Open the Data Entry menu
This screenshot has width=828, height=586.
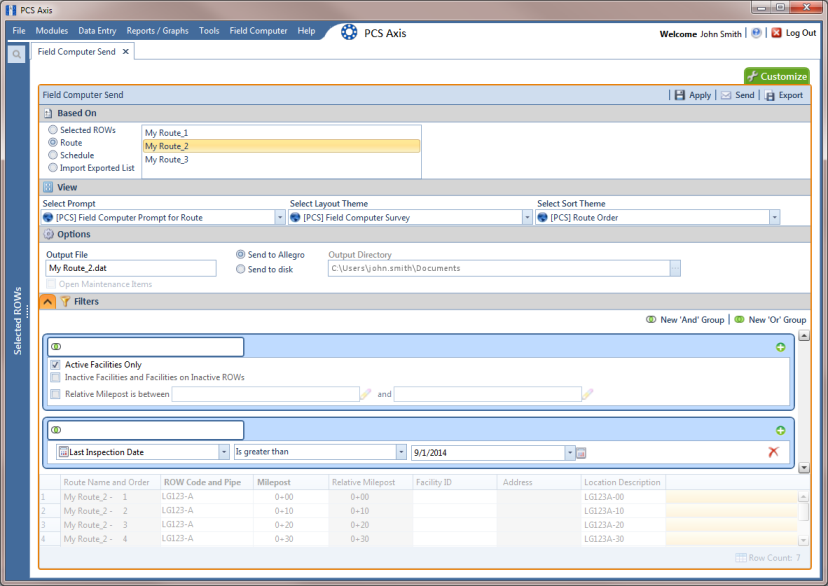click(97, 31)
